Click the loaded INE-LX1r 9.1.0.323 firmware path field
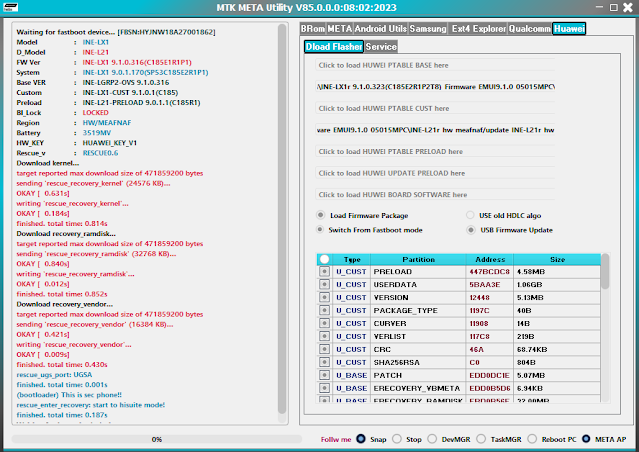This screenshot has width=639, height=452. click(435, 87)
